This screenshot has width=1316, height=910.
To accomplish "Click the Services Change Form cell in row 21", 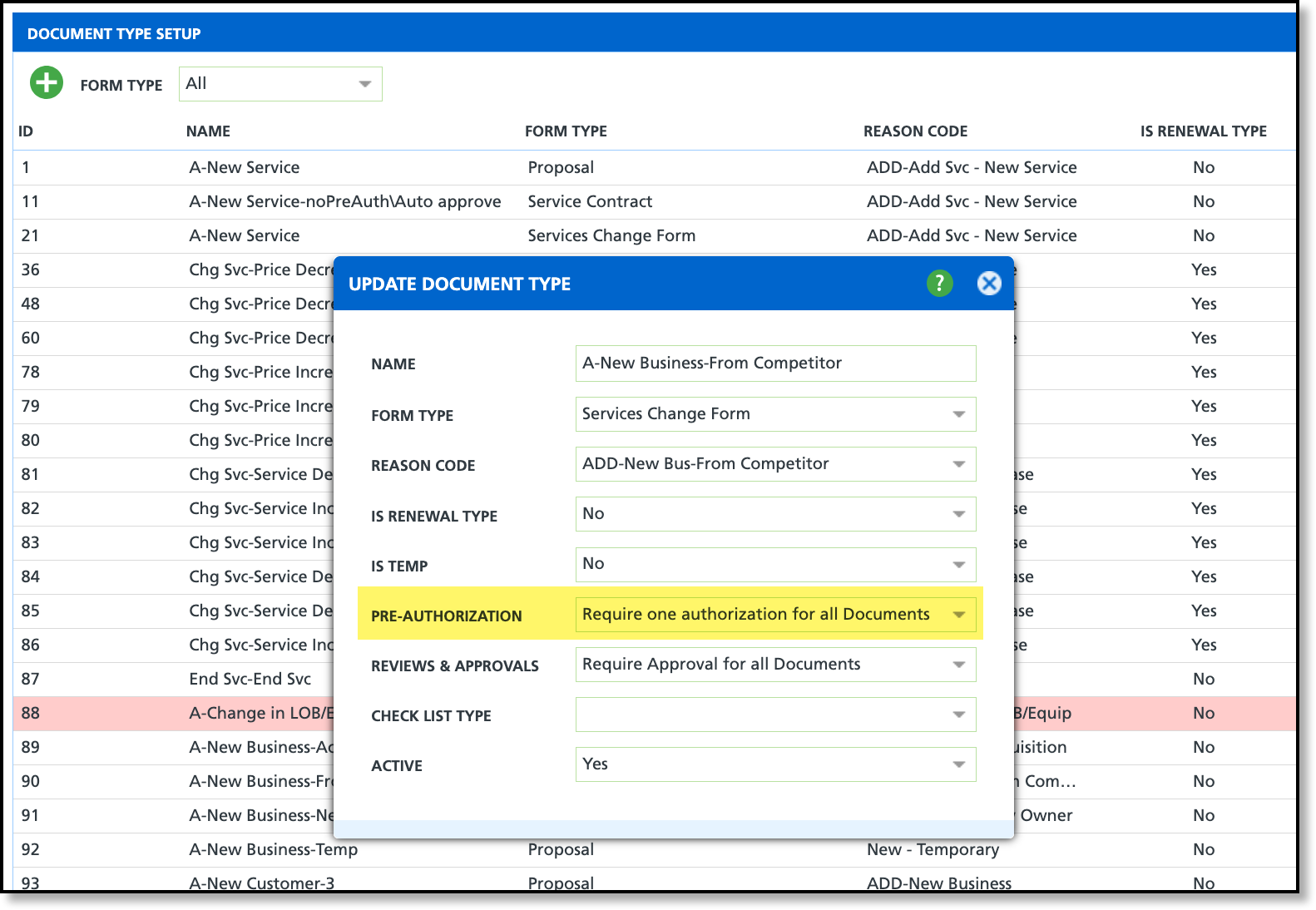I will (611, 235).
